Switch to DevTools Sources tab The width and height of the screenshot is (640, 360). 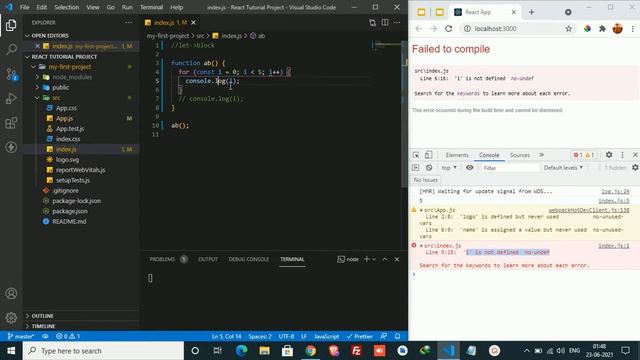520,155
